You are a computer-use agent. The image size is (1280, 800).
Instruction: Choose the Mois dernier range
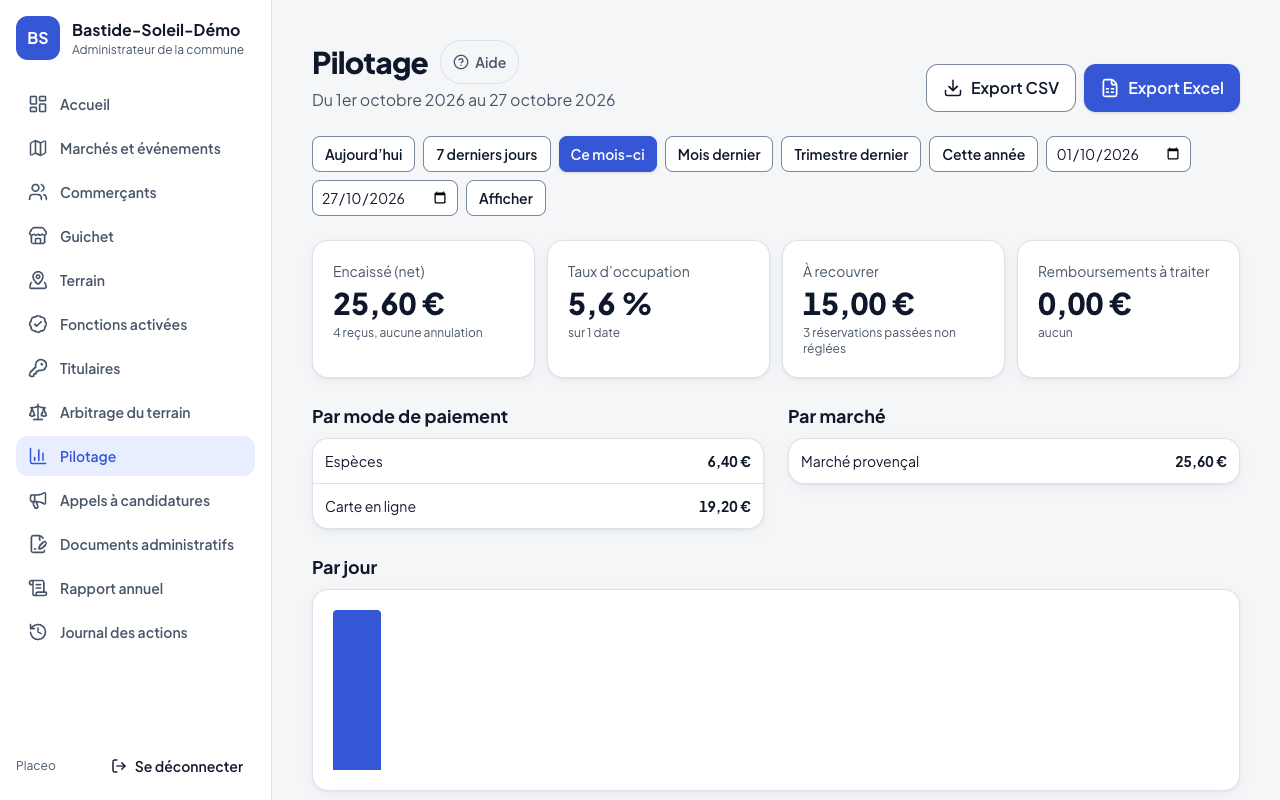[x=719, y=154]
